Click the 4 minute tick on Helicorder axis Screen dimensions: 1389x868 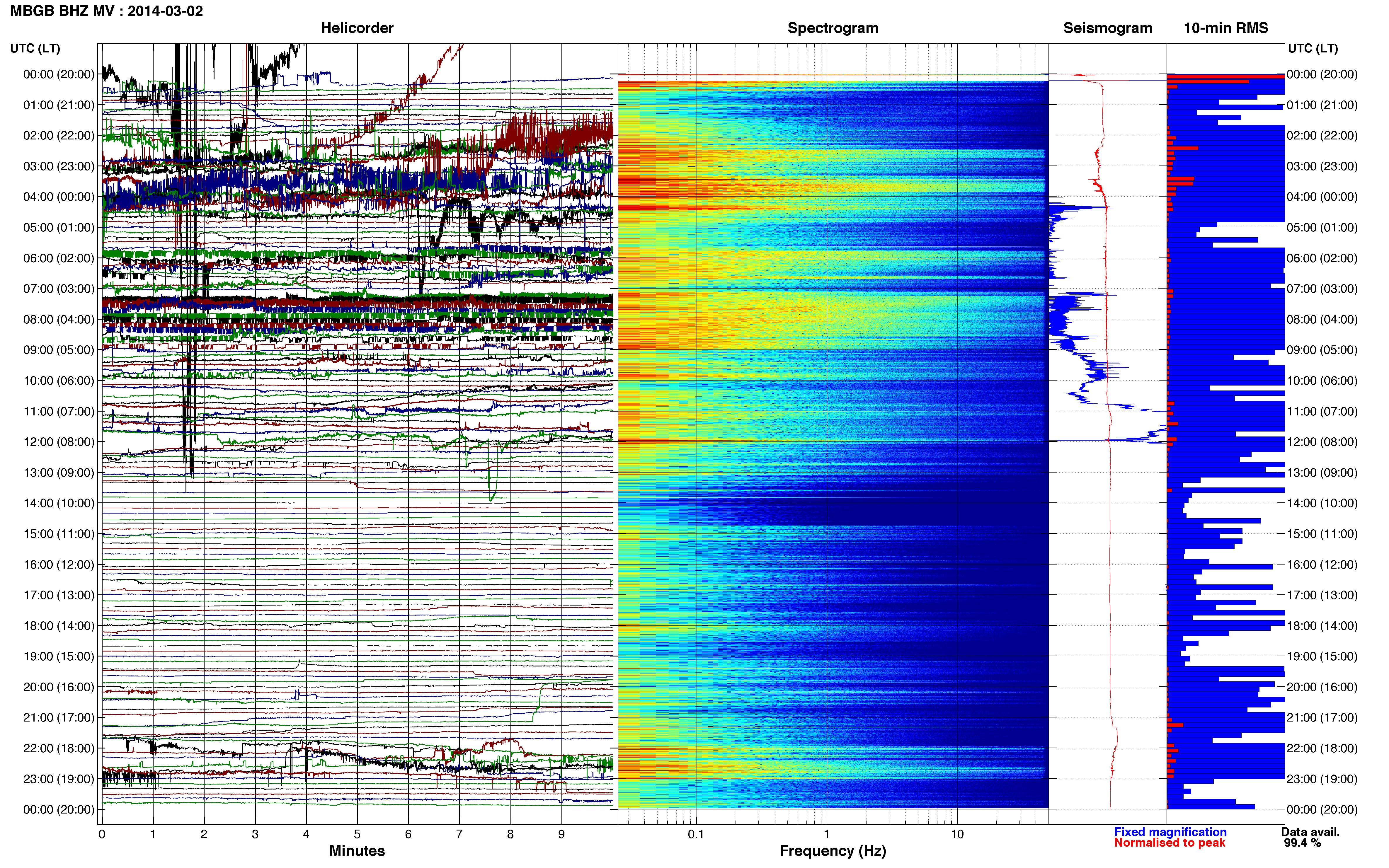click(x=306, y=834)
